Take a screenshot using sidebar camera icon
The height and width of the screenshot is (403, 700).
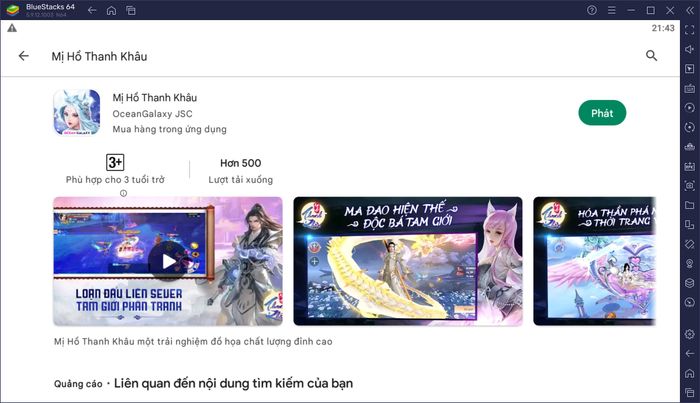690,186
